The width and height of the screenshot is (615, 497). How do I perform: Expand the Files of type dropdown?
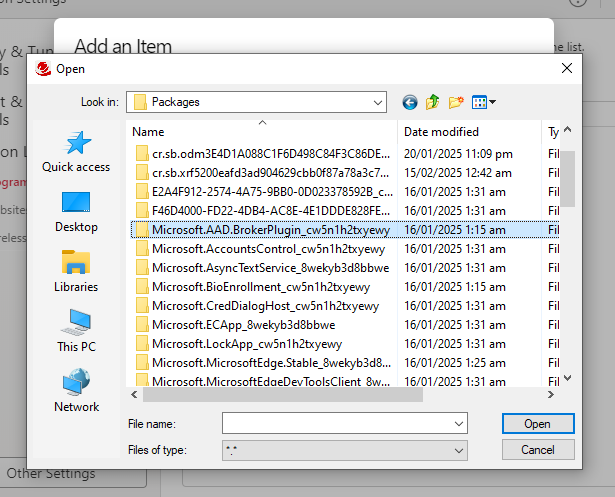(x=459, y=450)
